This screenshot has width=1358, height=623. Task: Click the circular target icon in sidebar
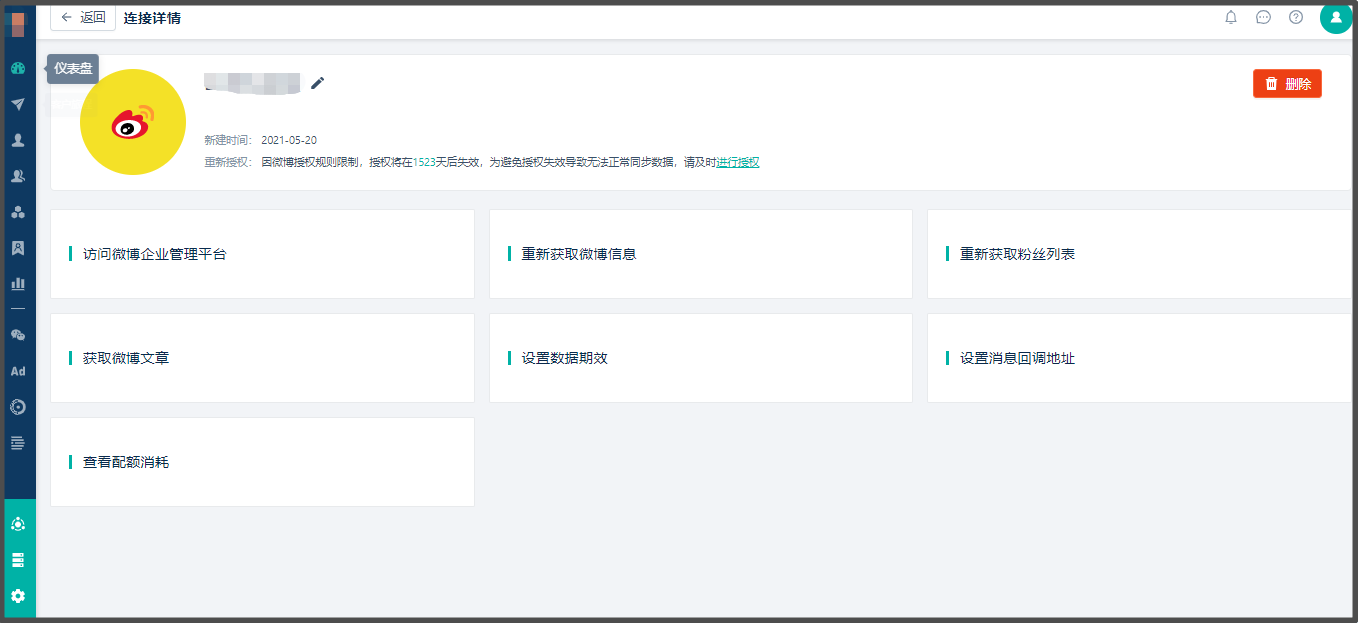[18, 407]
